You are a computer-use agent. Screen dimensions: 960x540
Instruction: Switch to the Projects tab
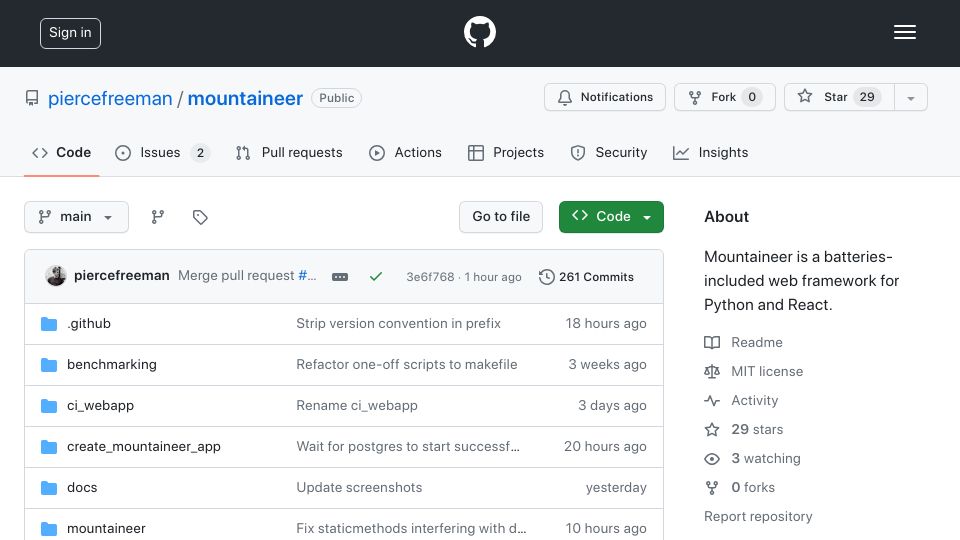pos(506,152)
